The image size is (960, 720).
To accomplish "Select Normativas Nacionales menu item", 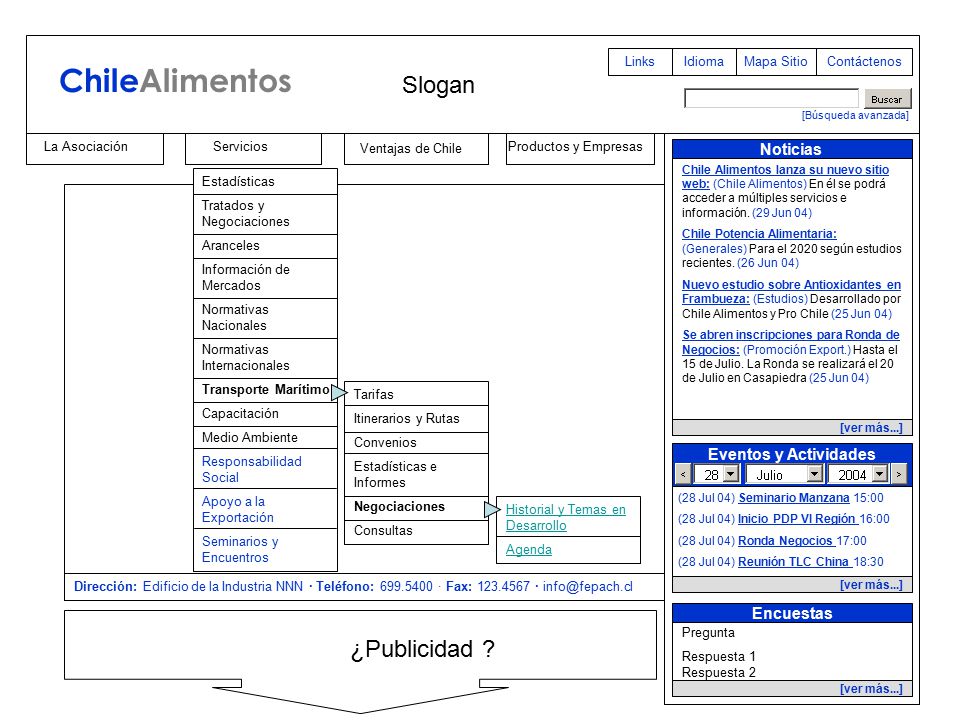I will tap(265, 318).
